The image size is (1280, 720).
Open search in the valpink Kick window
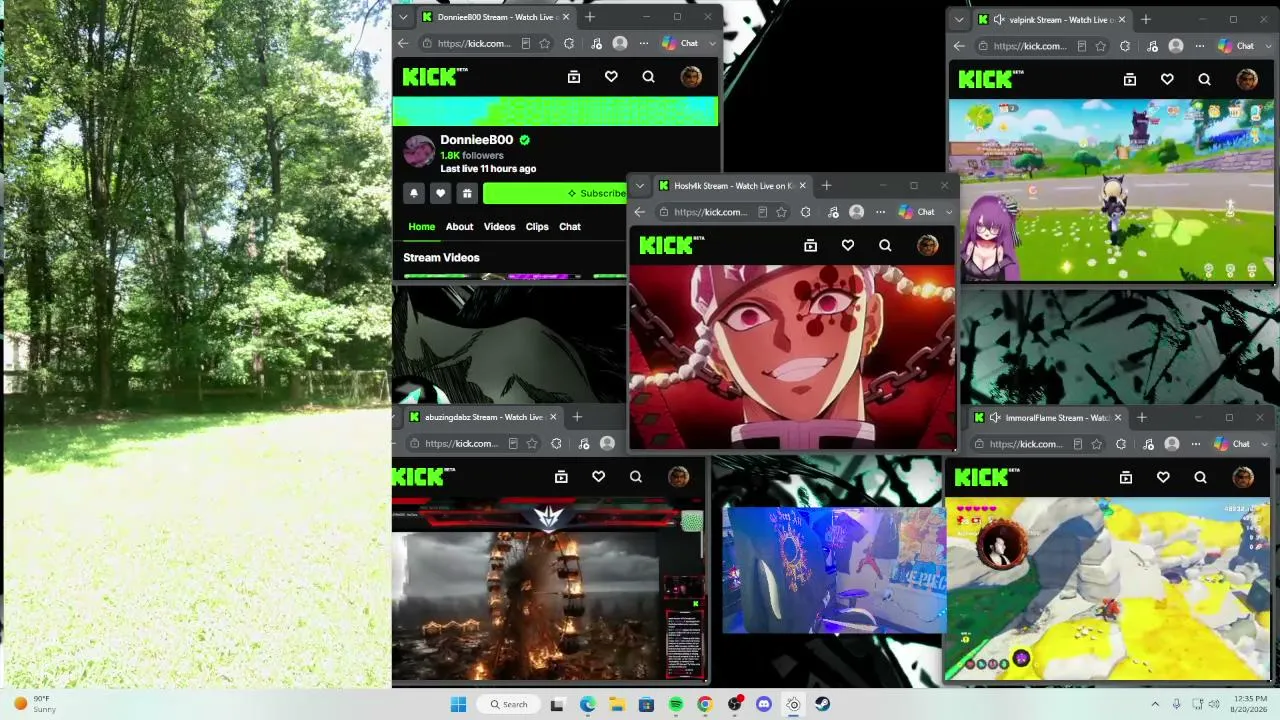(x=1204, y=80)
